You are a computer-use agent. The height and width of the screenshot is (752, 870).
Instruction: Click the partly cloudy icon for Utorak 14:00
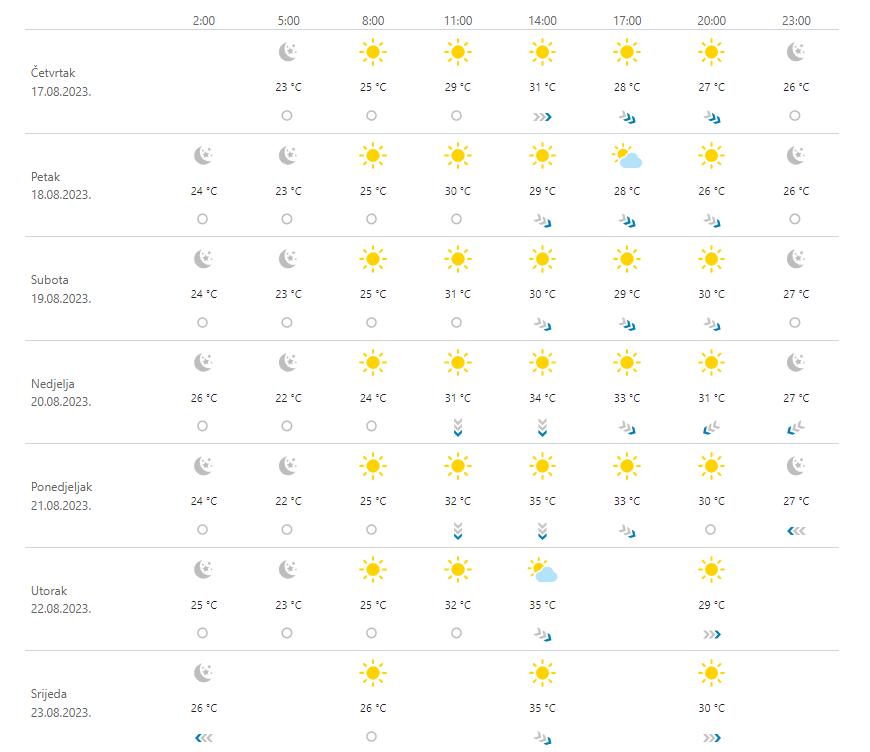[542, 570]
